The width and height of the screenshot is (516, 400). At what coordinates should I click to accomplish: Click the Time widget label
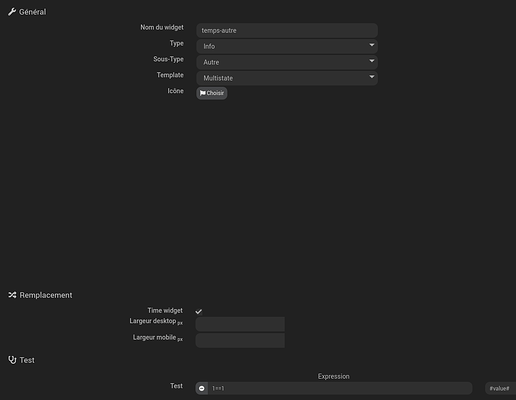[165, 310]
